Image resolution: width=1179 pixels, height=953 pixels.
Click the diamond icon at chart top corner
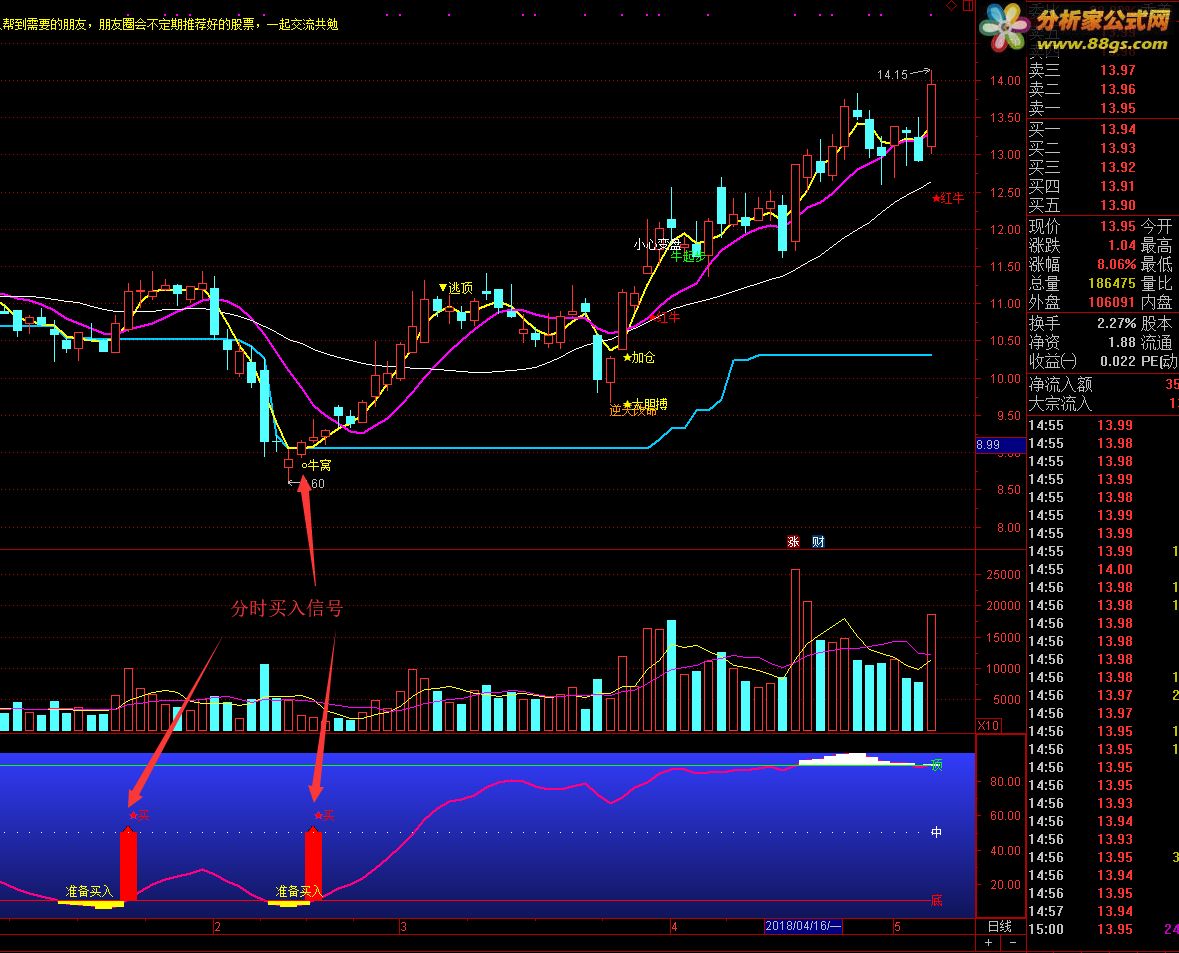(952, 6)
